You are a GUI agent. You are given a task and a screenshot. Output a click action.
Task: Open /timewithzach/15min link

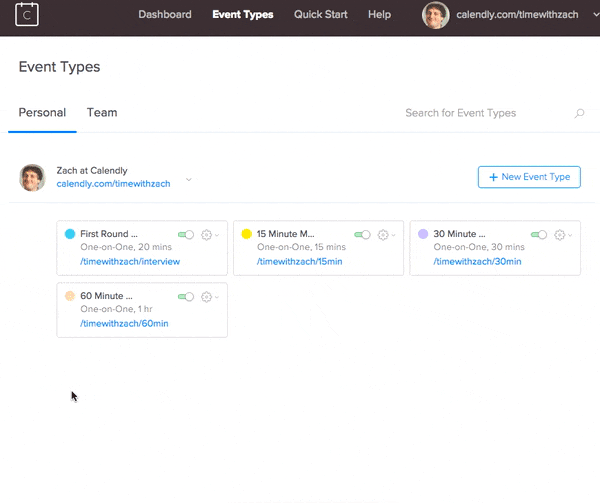(x=300, y=261)
